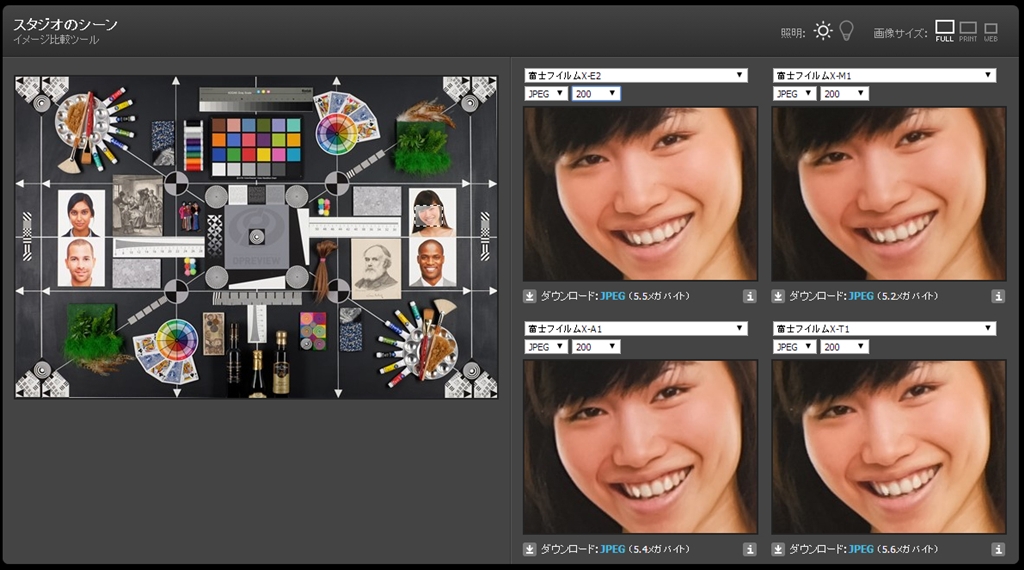Screen dimensions: 1024x570
Task: Click the DPREVIEW gray card in scene center
Action: pos(257,236)
